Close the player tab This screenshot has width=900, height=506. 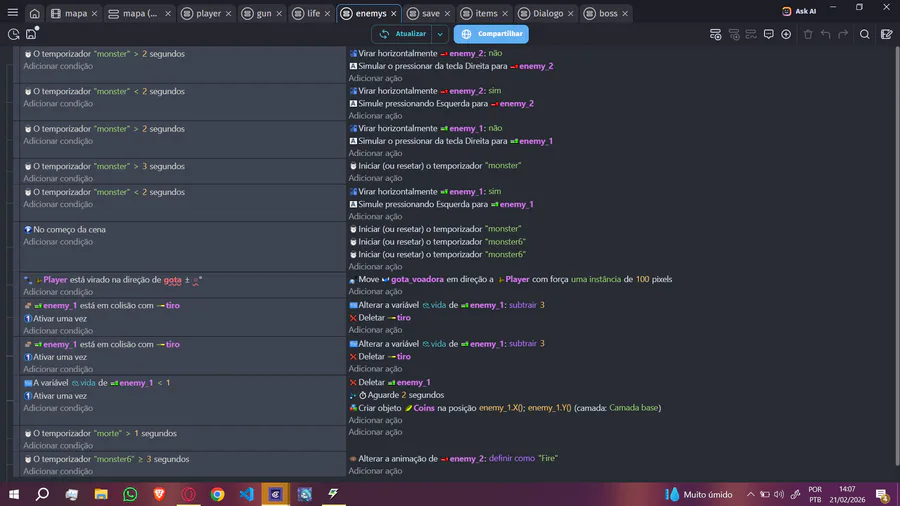[228, 13]
